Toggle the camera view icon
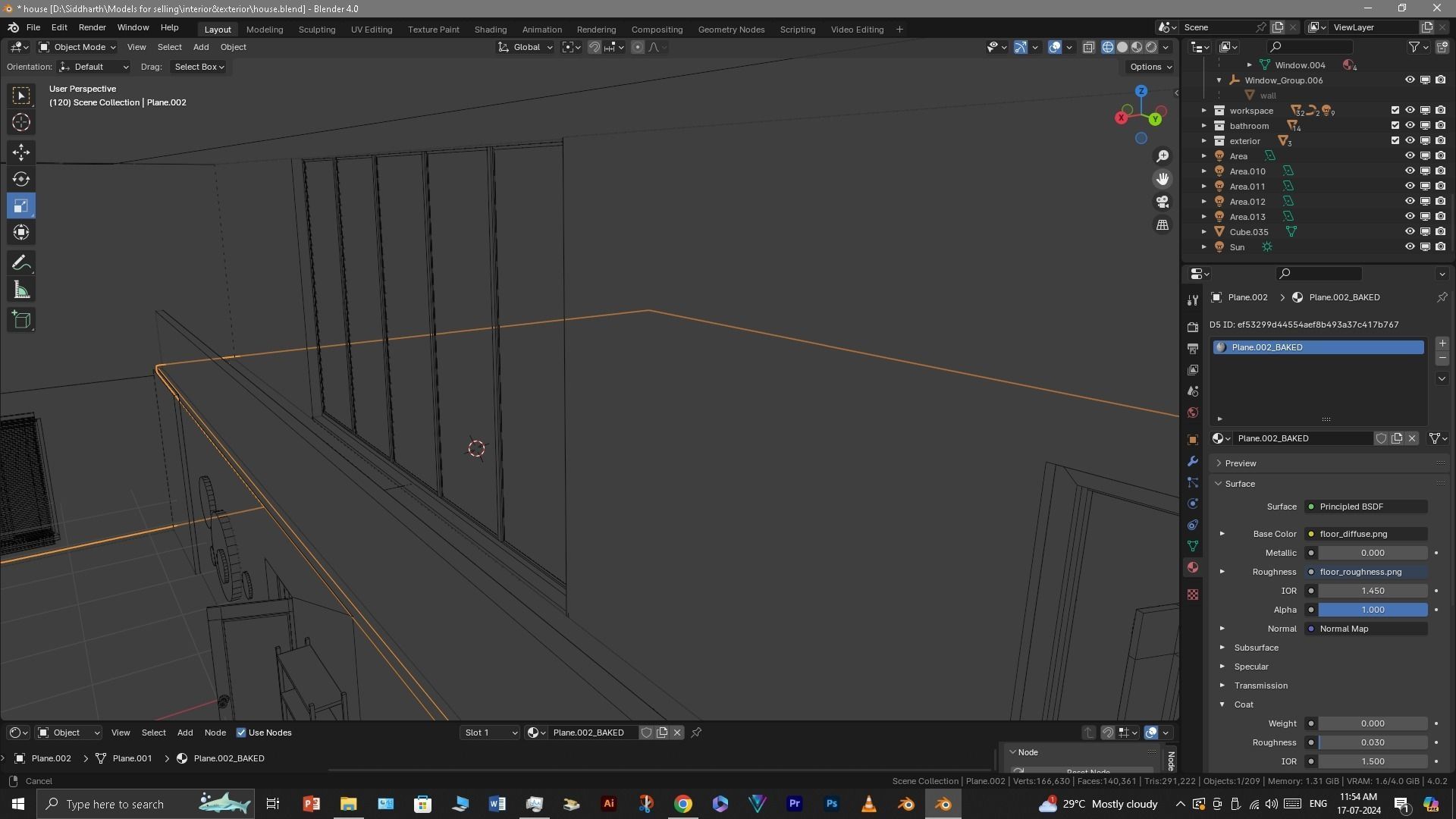 (1163, 202)
